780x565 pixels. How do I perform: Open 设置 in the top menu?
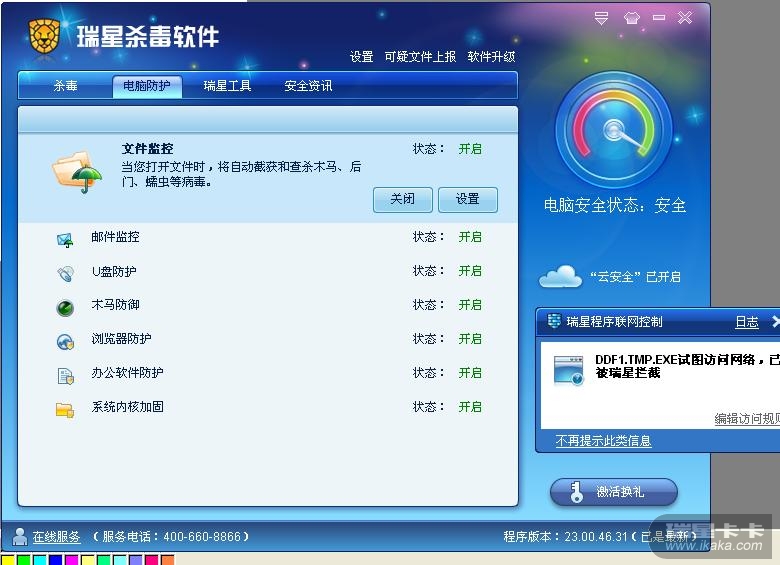pos(361,57)
